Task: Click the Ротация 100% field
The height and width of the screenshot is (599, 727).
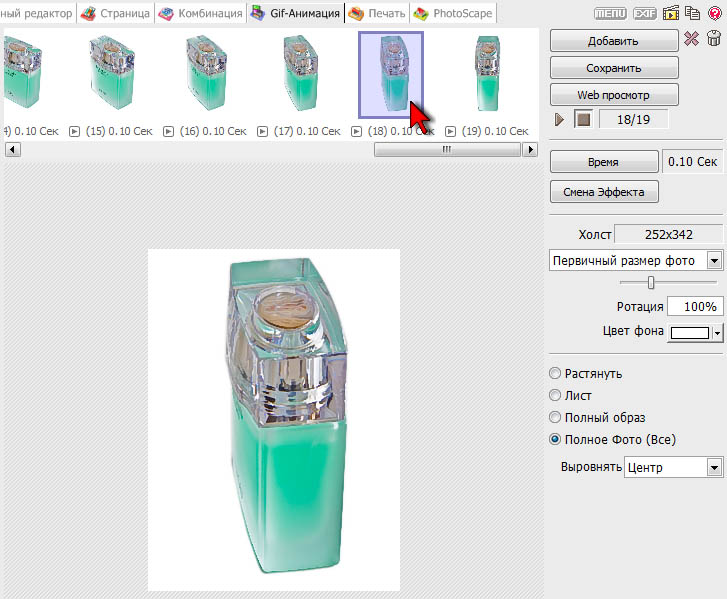Action: tap(695, 306)
